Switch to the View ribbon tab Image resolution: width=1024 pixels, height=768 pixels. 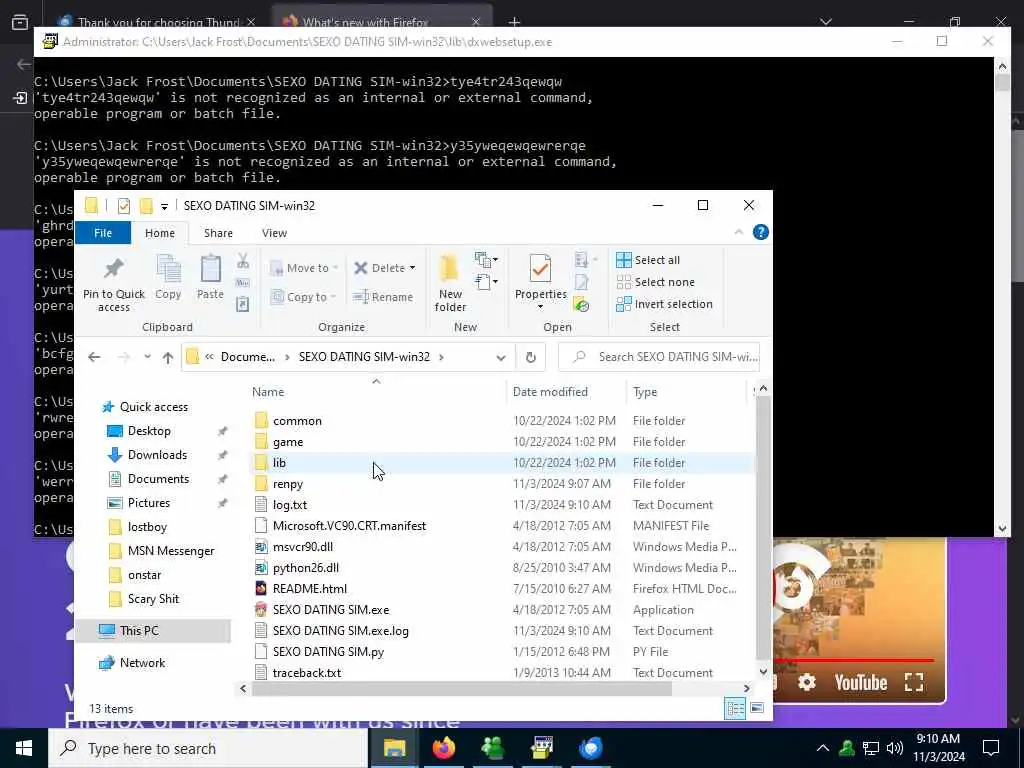click(x=274, y=233)
